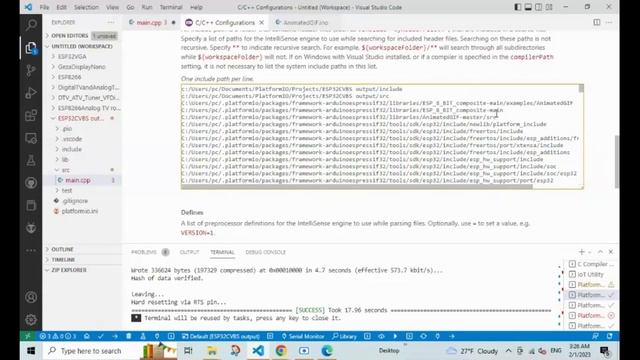
Task: Click PlatformIO Clean trash icon in status bar
Action: point(129,336)
